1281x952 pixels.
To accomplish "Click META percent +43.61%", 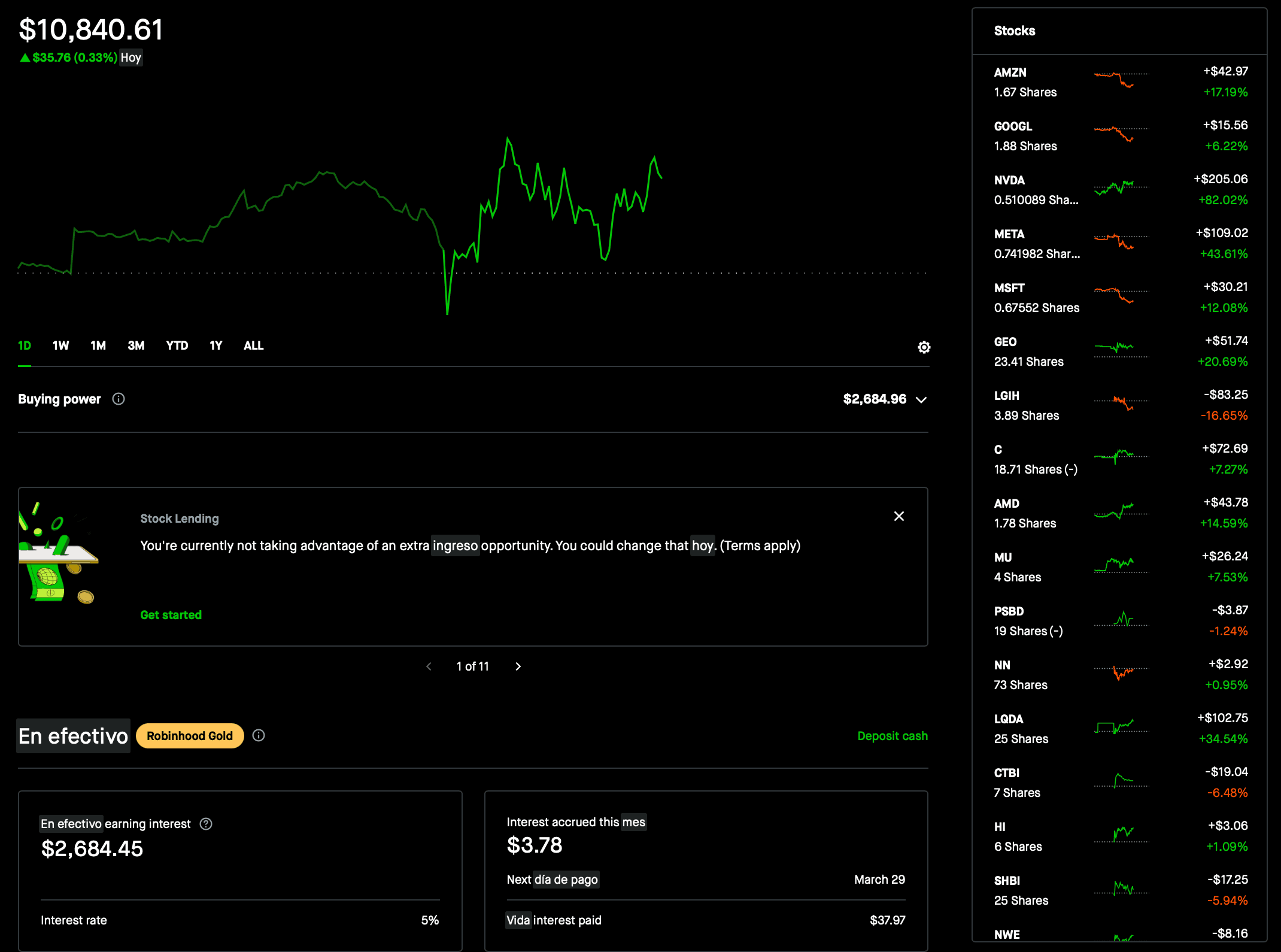I will pyautogui.click(x=1224, y=254).
